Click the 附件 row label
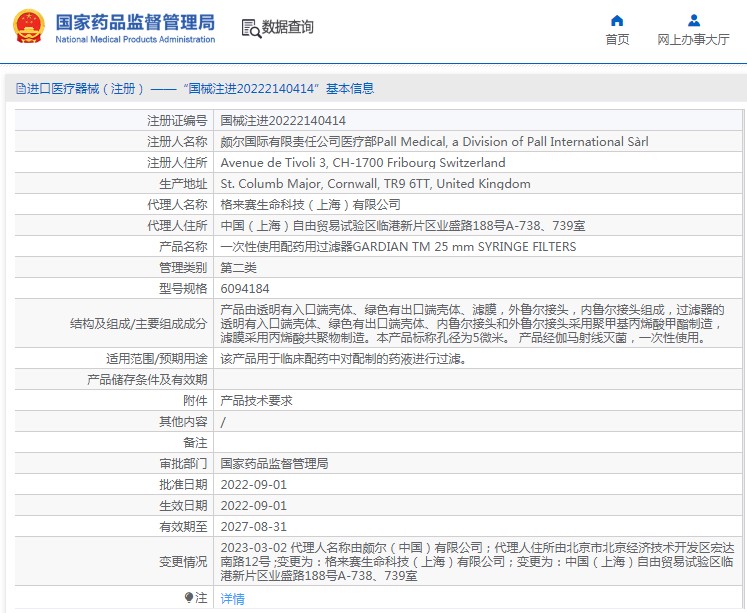The height and width of the screenshot is (613, 747). (x=195, y=401)
